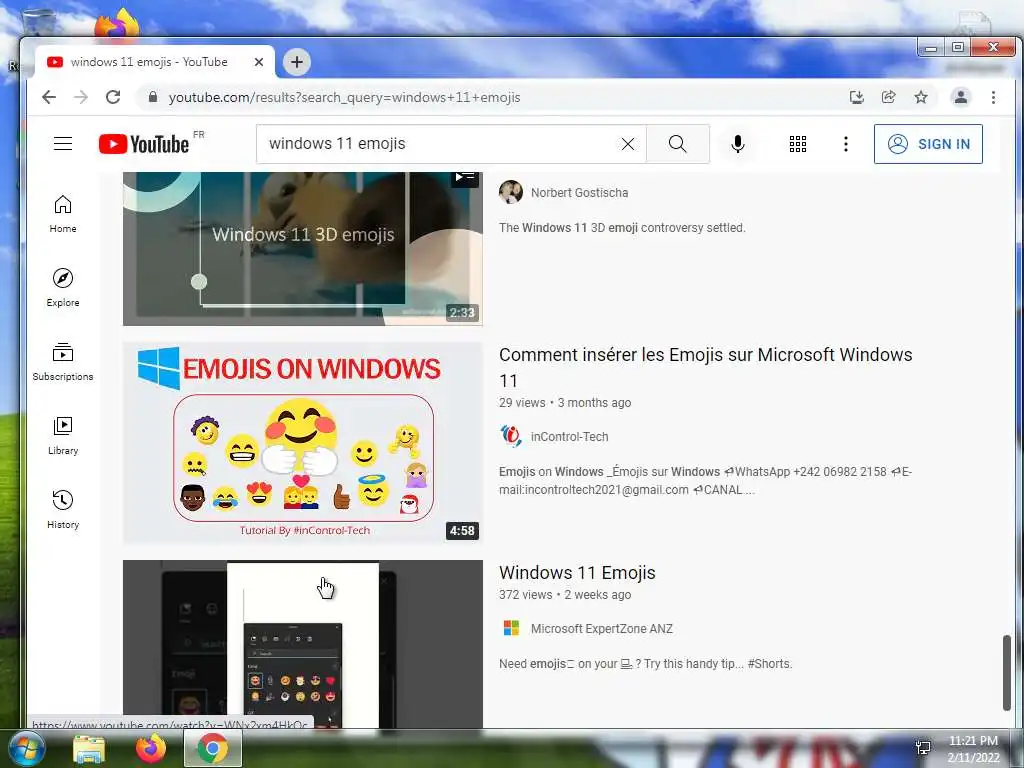
Task: Click the Norbert Gostischa channel avatar
Action: 511,193
